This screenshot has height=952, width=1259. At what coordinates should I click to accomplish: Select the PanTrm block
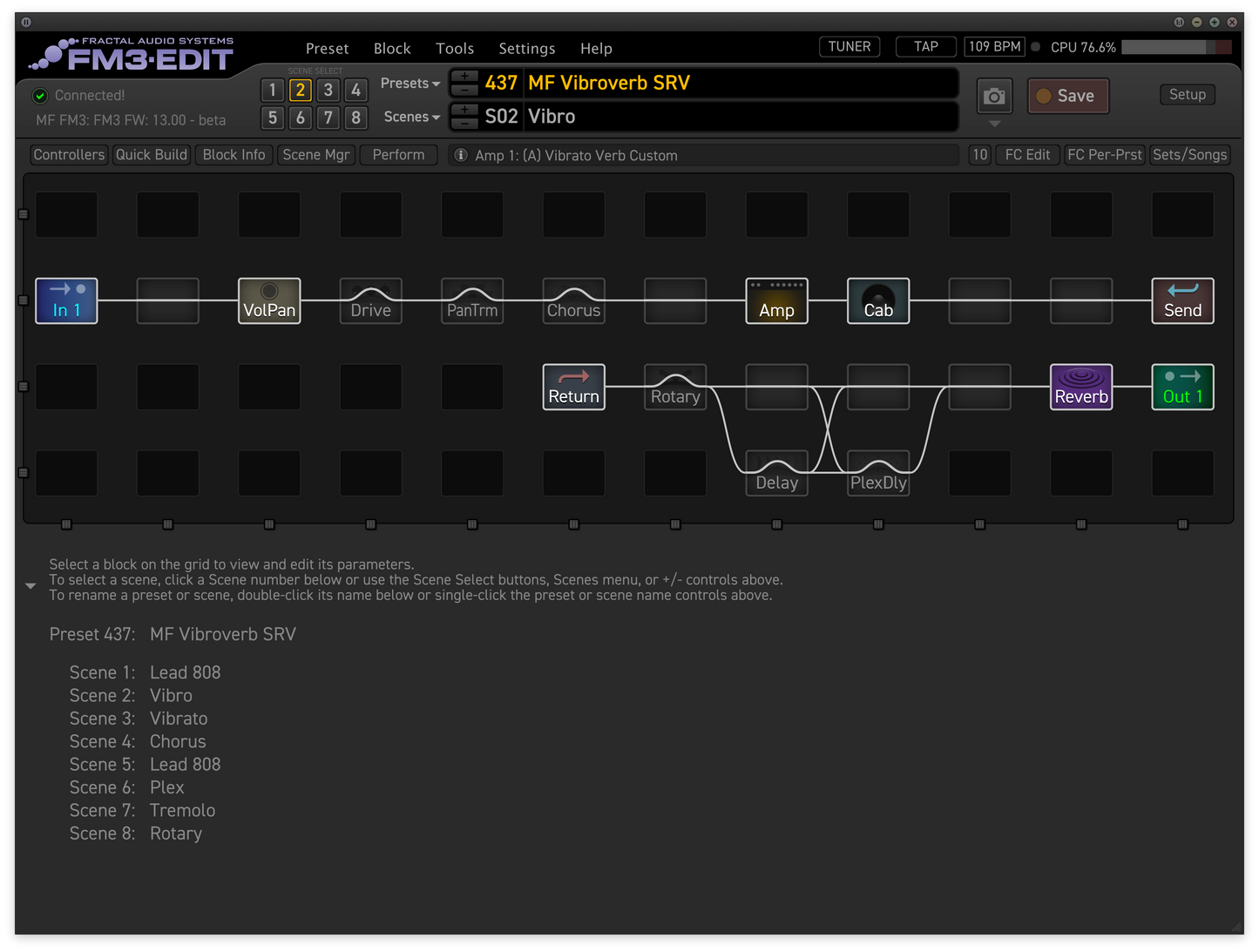[x=472, y=300]
